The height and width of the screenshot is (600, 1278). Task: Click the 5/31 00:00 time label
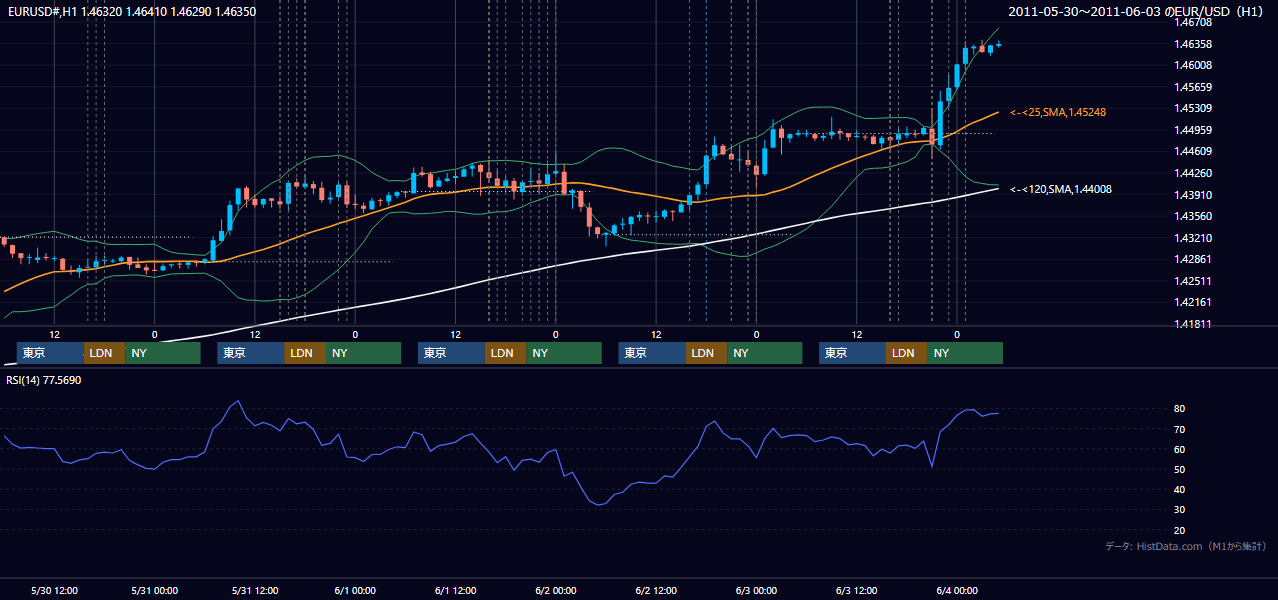coord(154,590)
